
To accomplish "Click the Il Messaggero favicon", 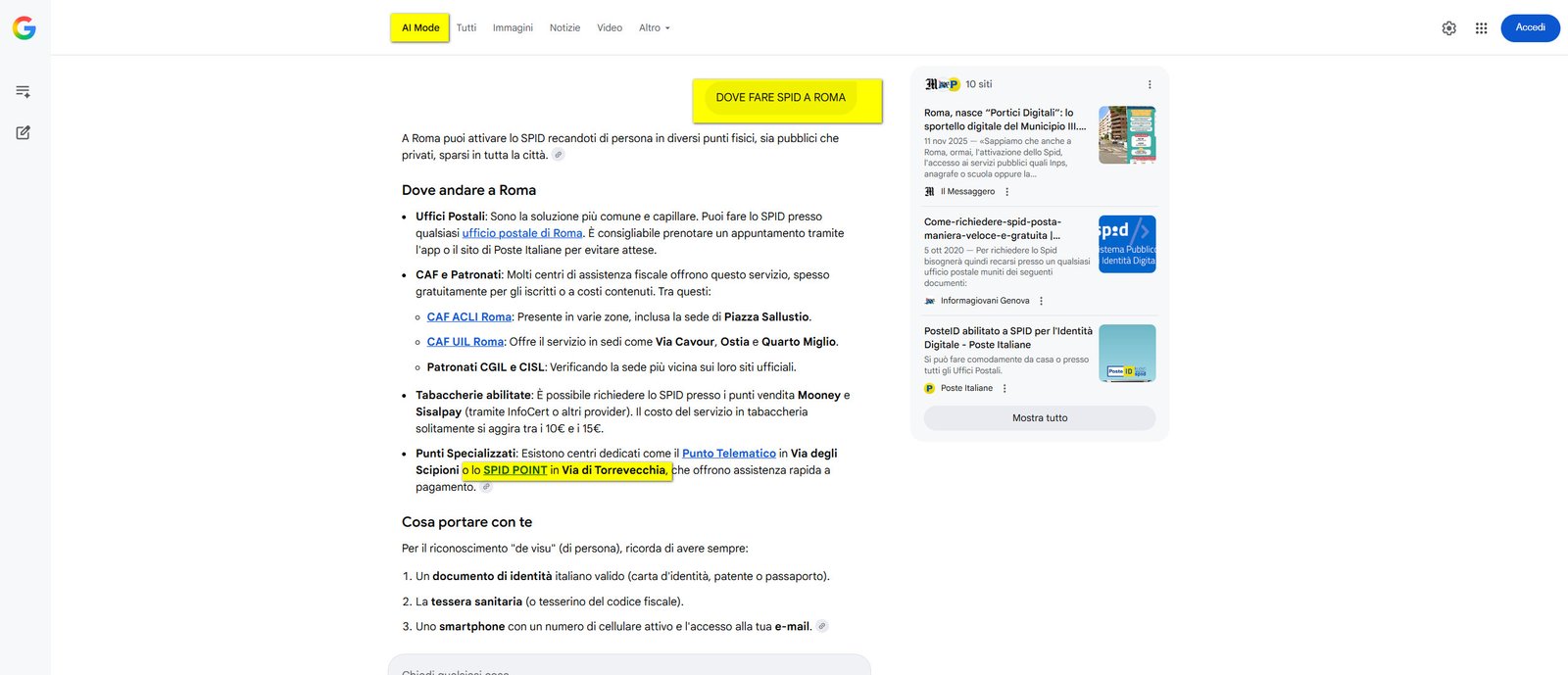I will [x=929, y=192].
